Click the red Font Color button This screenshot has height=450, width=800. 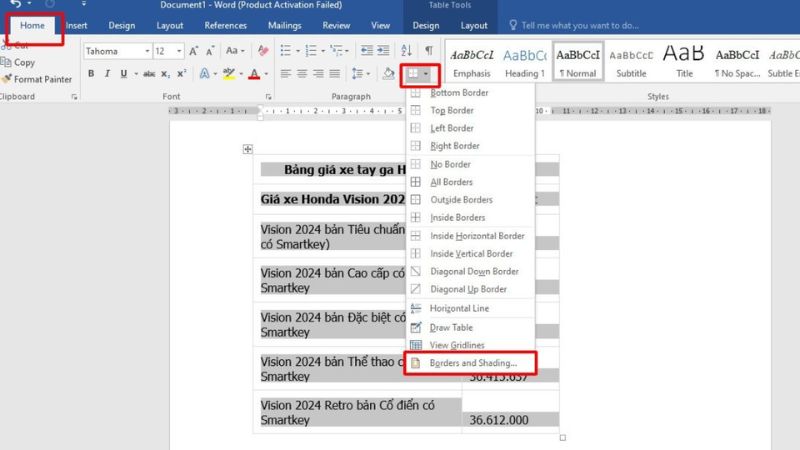(x=253, y=73)
